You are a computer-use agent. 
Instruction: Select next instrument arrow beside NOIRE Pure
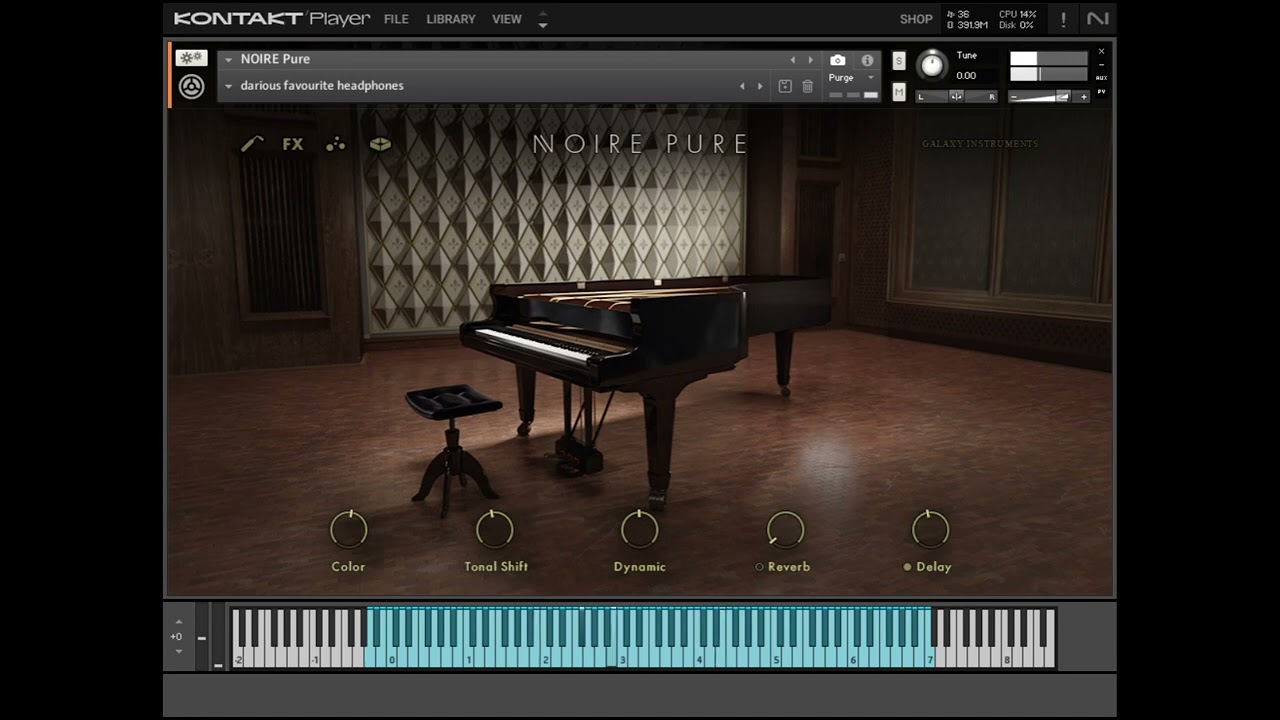(x=811, y=60)
